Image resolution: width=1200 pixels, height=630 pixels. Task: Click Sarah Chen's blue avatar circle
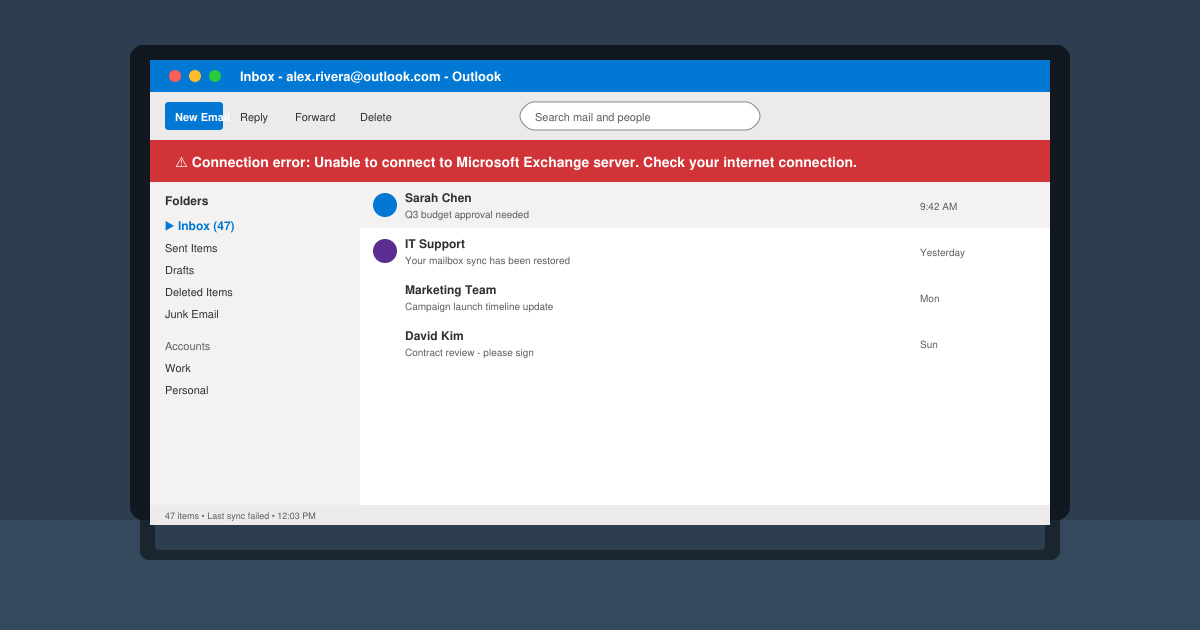(385, 205)
